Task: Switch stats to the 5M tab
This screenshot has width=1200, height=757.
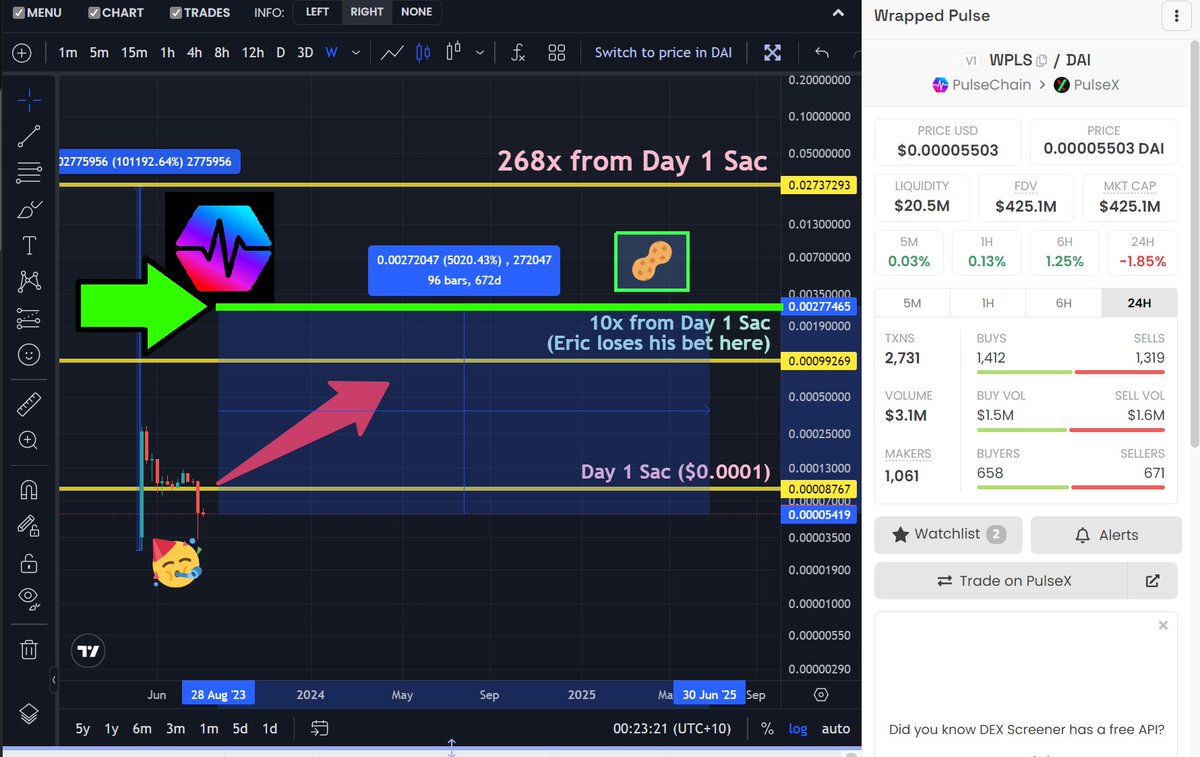Action: [912, 303]
